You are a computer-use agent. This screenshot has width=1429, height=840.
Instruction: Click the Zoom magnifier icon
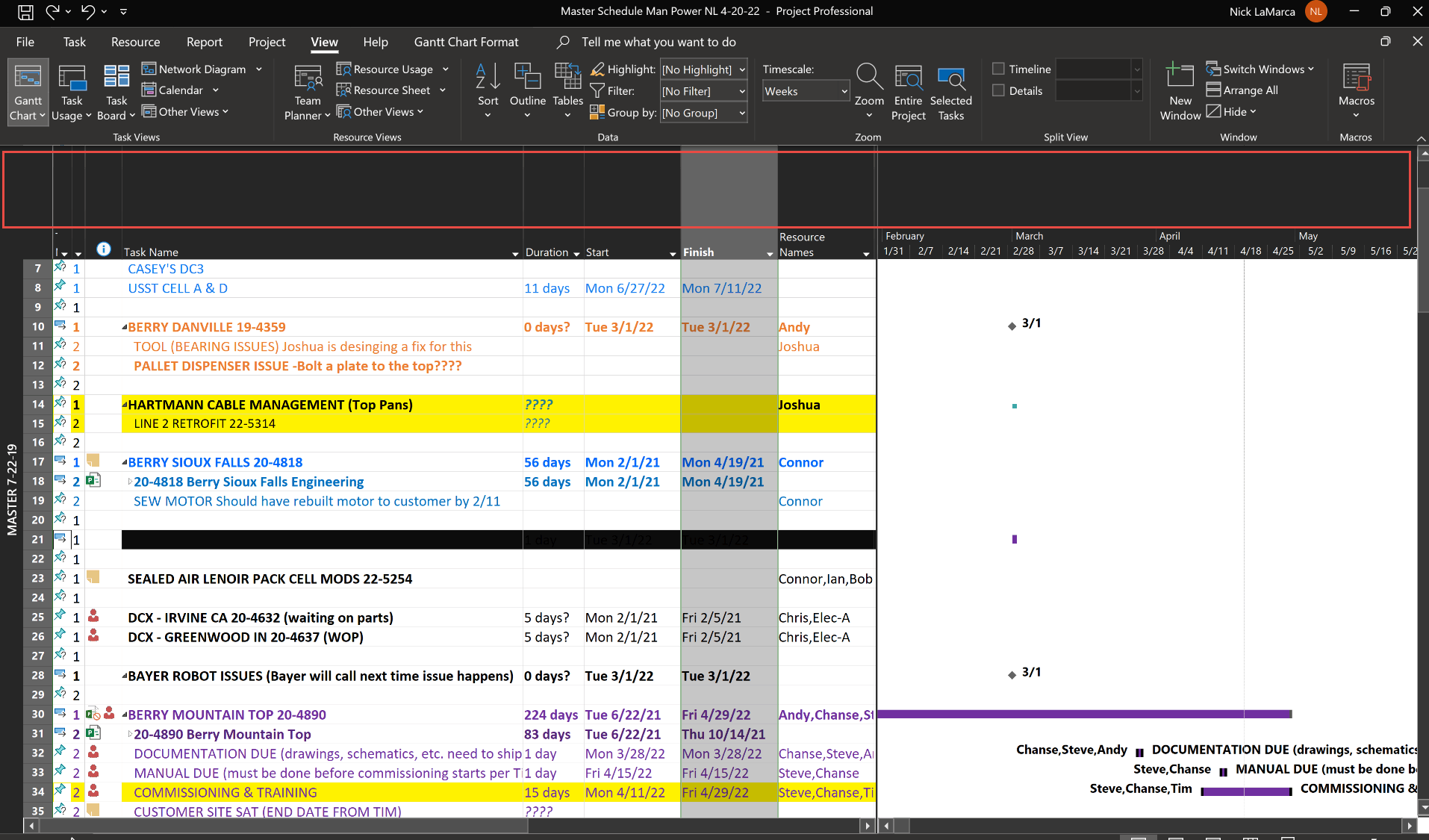point(869,90)
